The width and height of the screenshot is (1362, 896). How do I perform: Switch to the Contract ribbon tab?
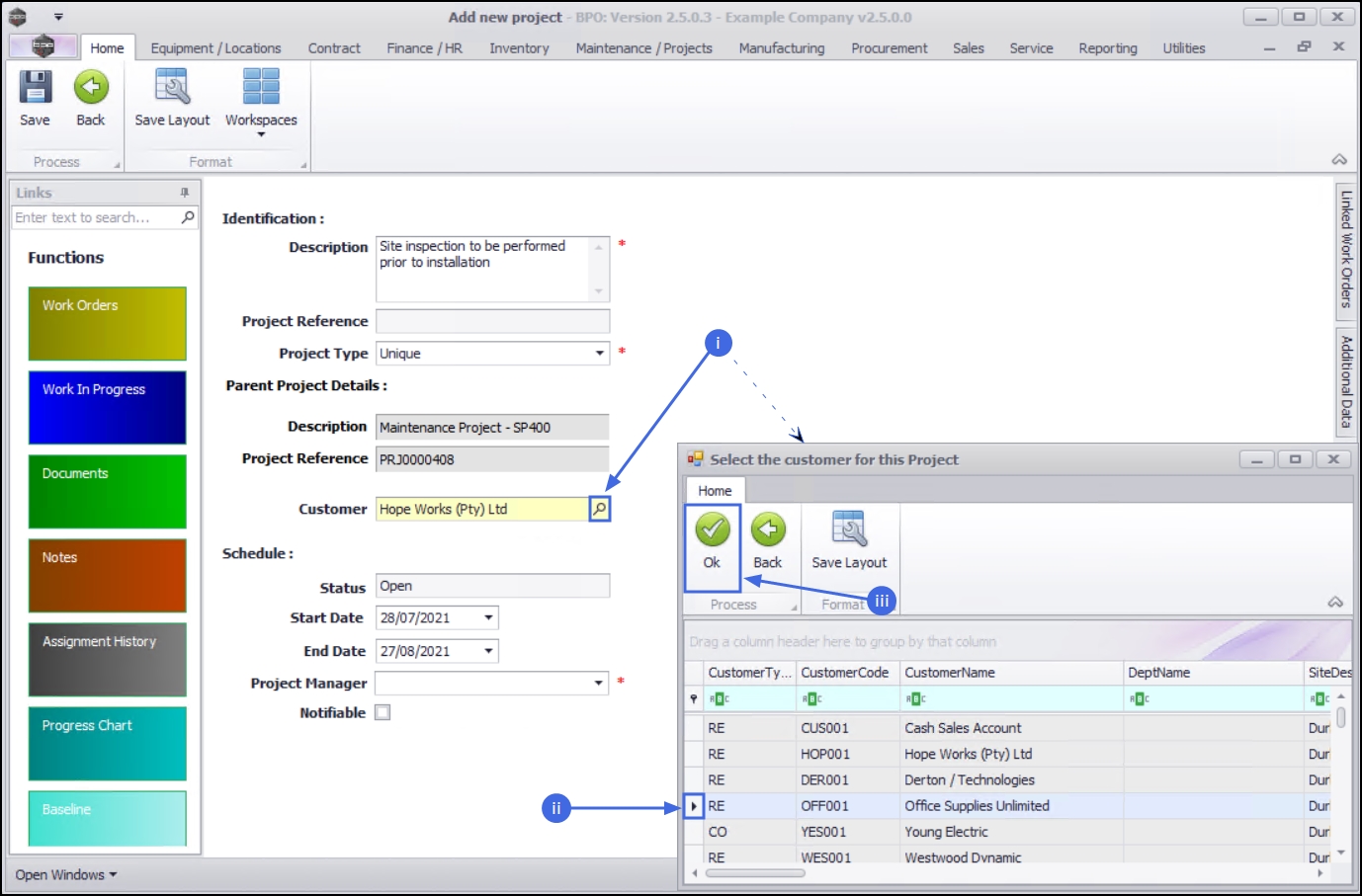[334, 48]
